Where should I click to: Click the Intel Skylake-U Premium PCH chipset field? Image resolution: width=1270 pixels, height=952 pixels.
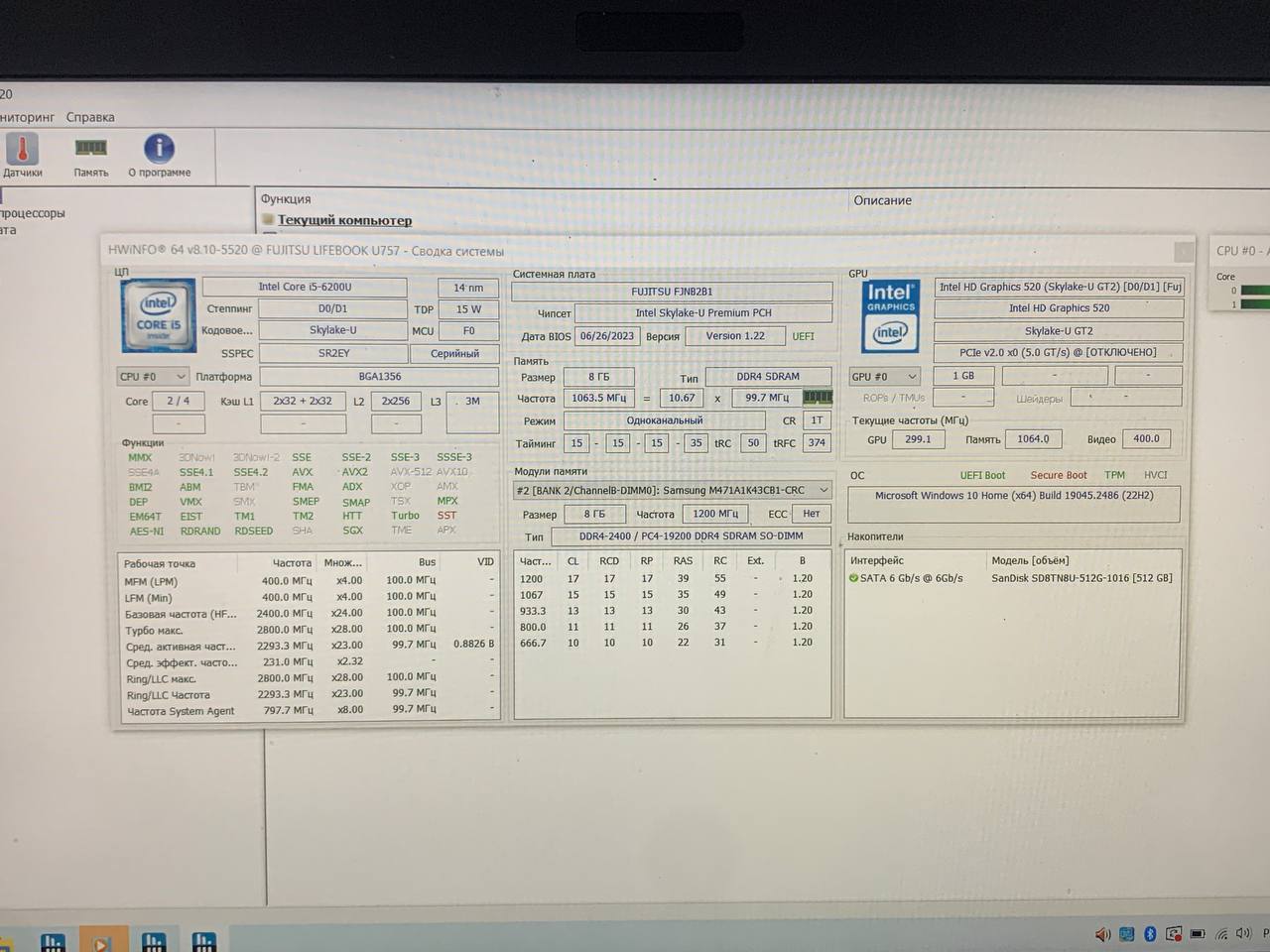click(x=703, y=313)
